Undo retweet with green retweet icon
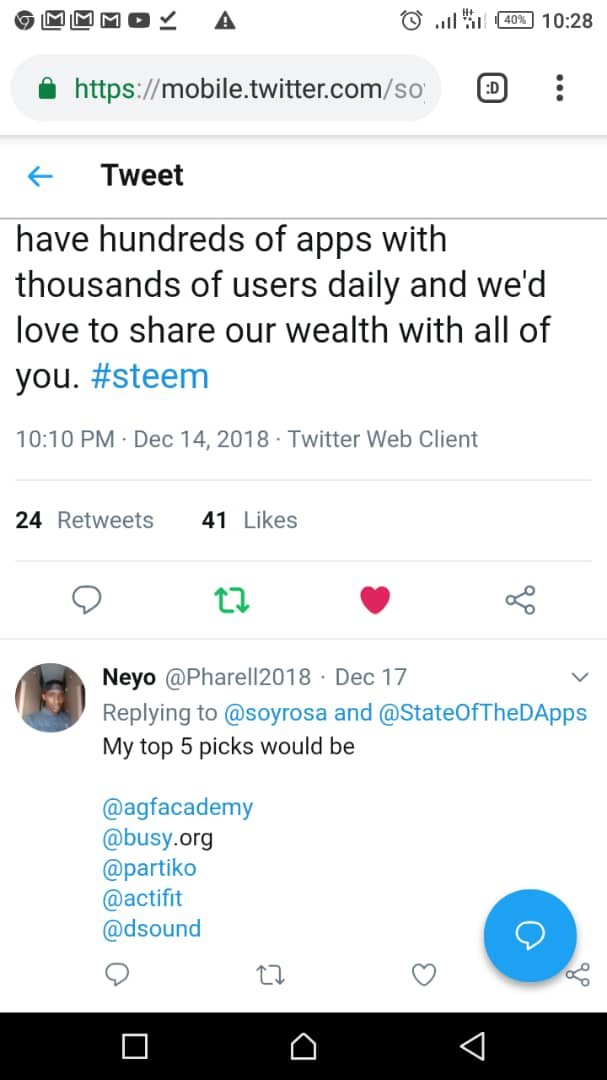 [x=232, y=600]
